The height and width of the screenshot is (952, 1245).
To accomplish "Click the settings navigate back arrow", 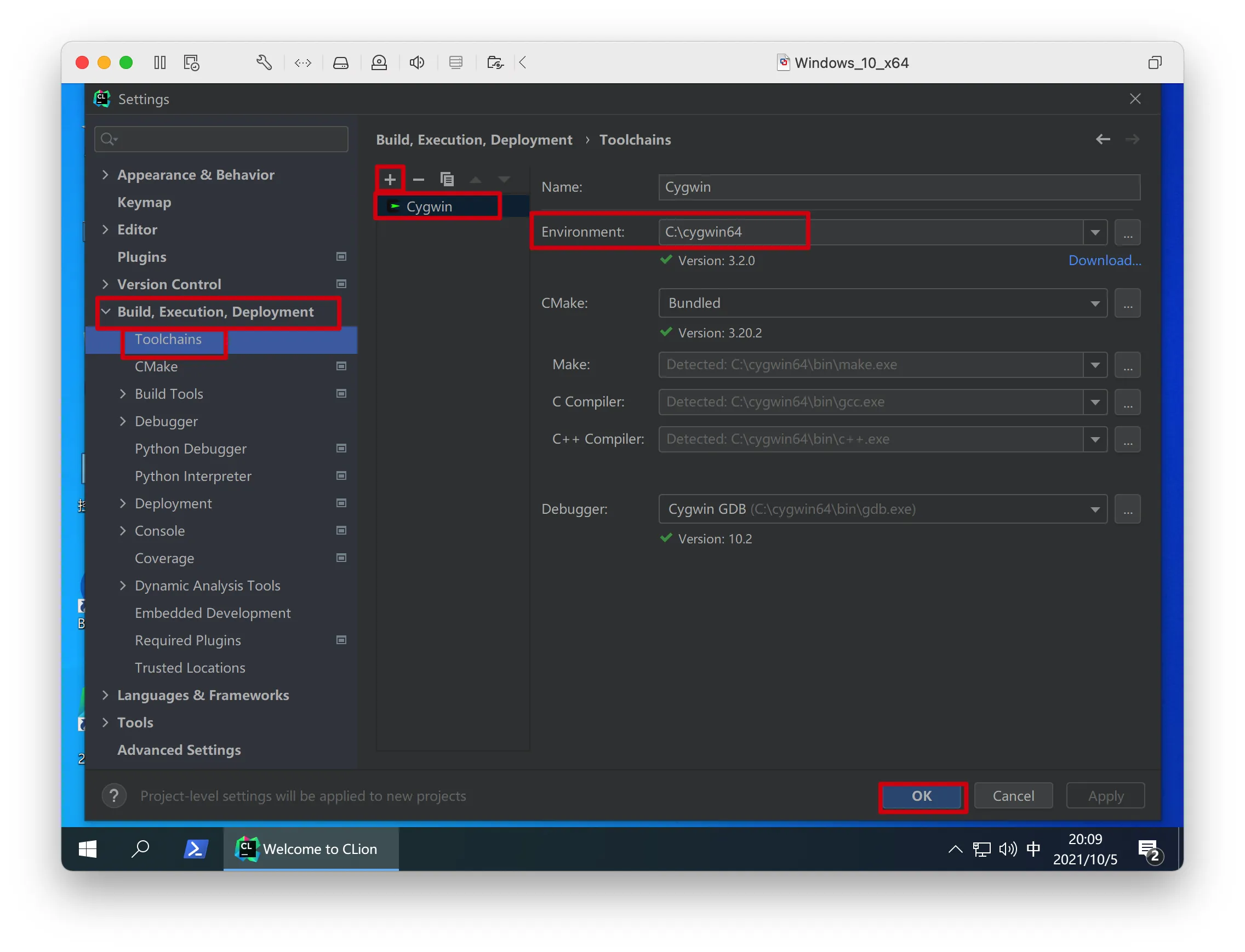I will pos(1102,139).
